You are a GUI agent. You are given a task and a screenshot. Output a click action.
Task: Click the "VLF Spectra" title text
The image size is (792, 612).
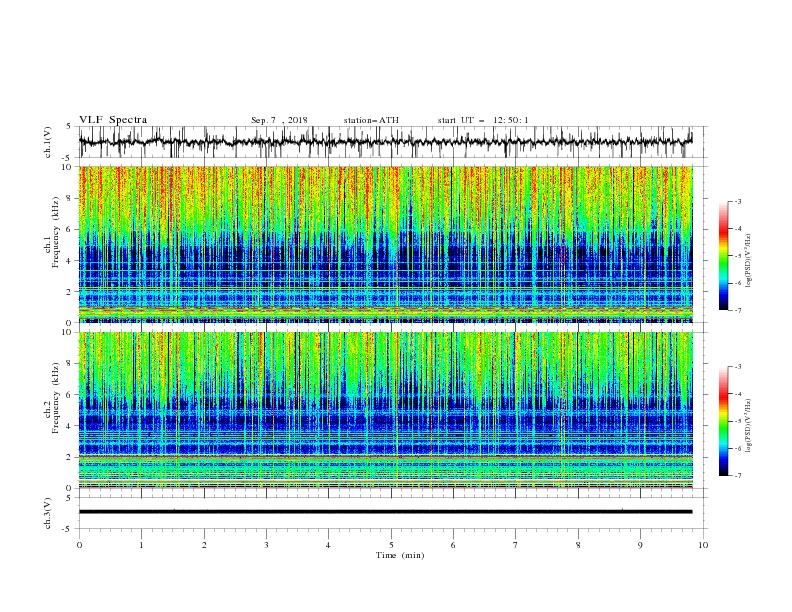[113, 120]
